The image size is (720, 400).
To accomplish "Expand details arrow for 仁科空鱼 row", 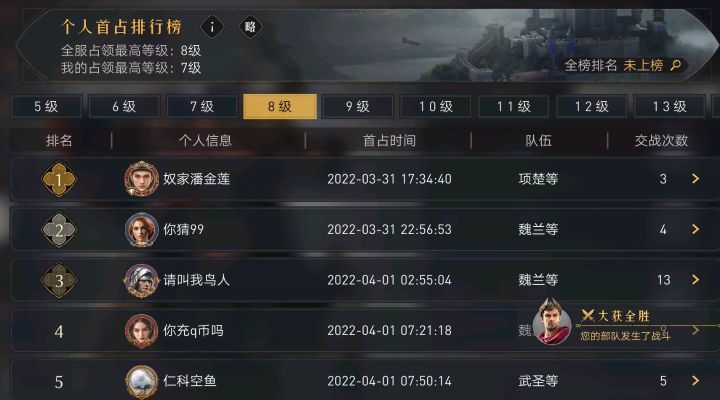I will tap(695, 381).
